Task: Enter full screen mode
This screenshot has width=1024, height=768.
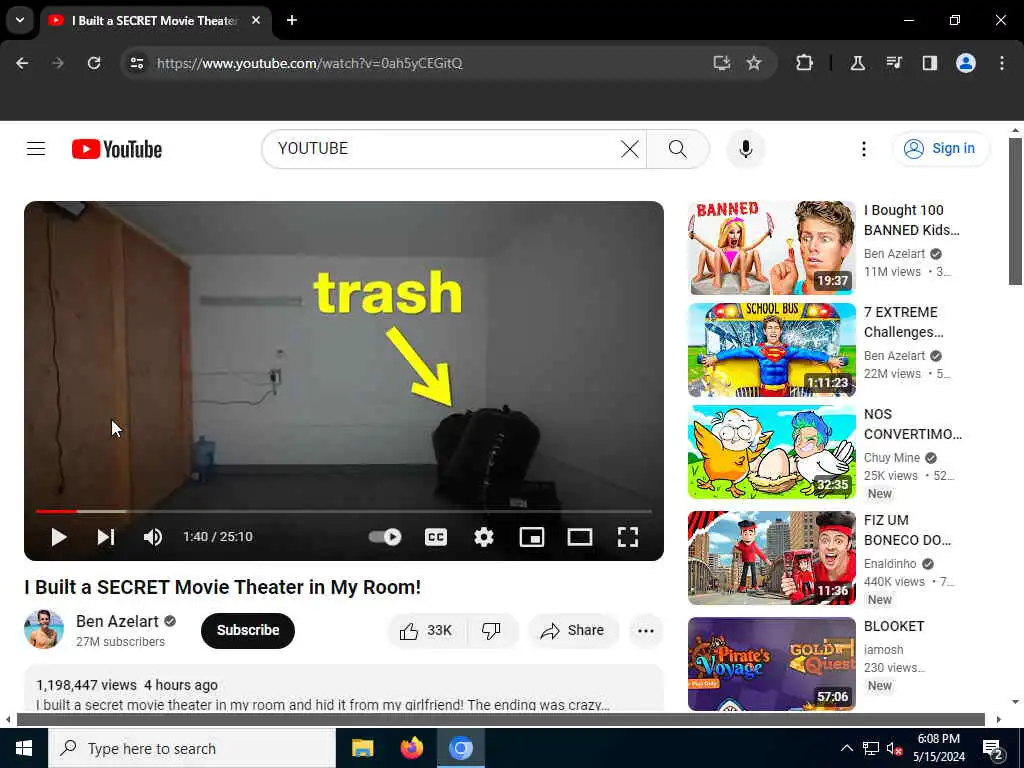Action: pos(628,537)
